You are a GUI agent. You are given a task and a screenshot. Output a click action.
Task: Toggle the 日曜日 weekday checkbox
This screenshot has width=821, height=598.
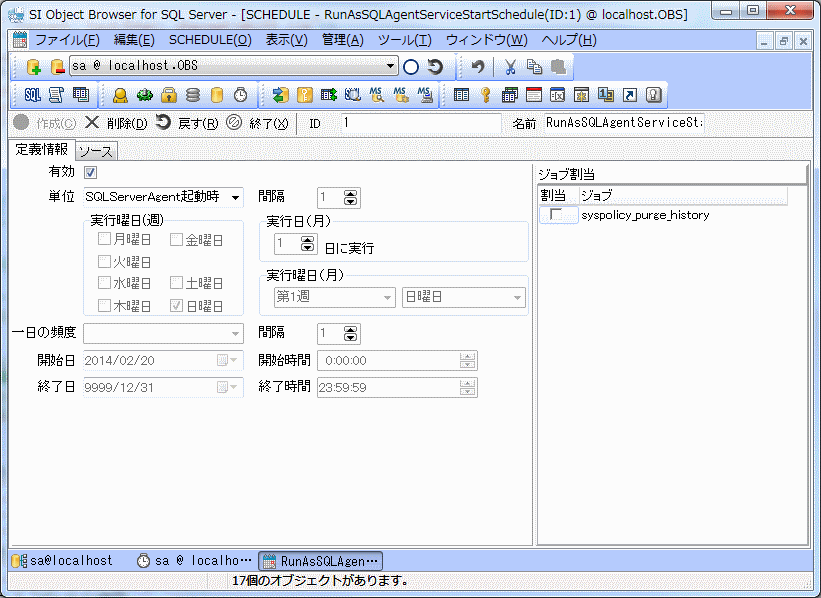click(176, 306)
